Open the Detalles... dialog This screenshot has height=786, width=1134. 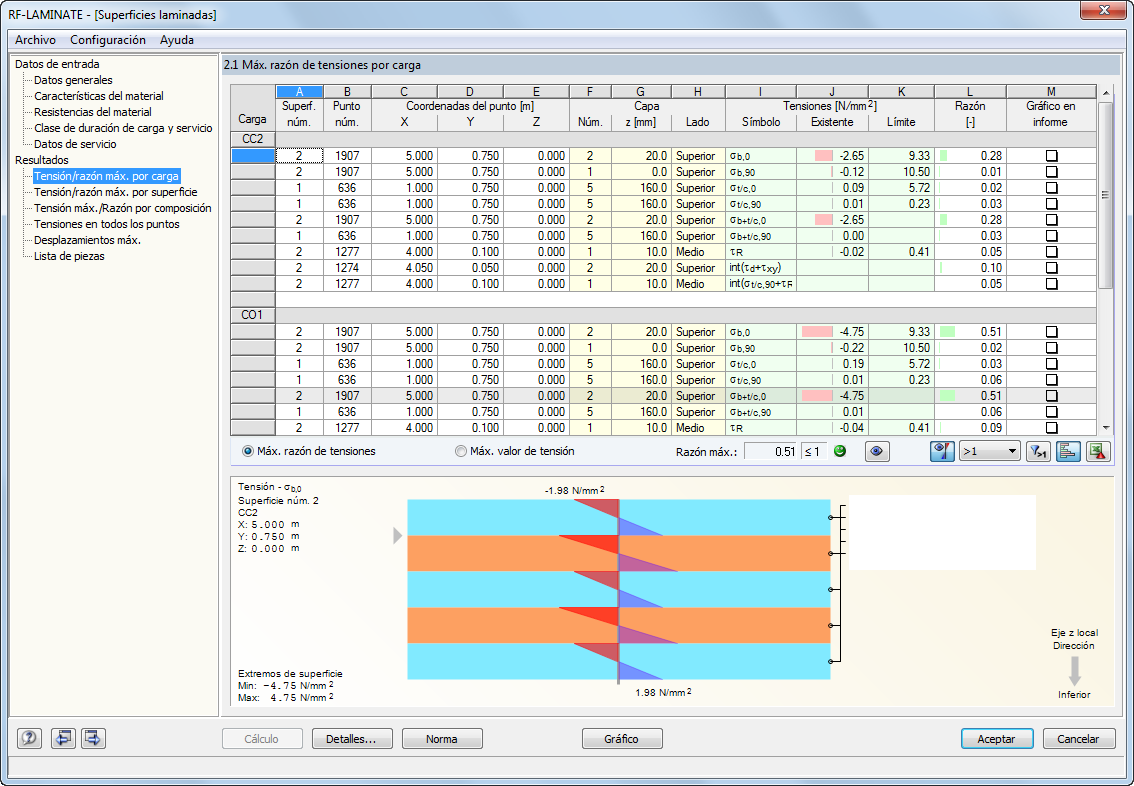(352, 739)
